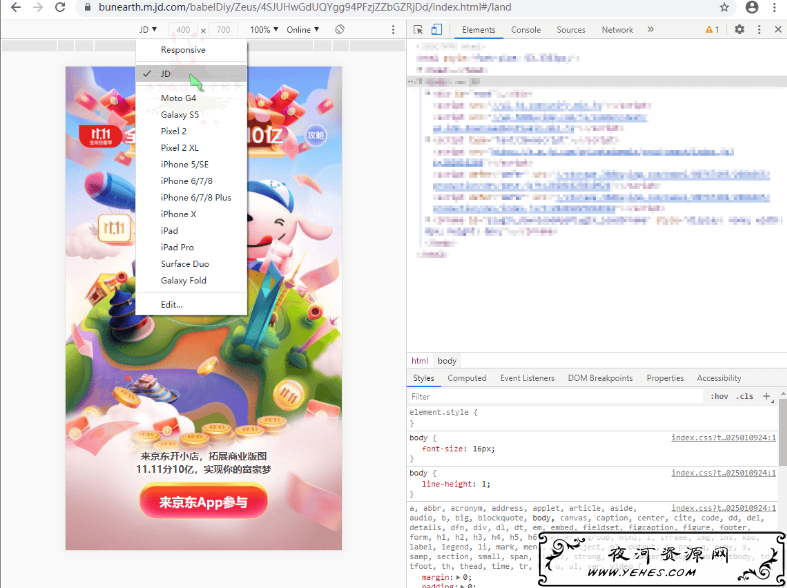Image resolution: width=787 pixels, height=588 pixels.
Task: Open device toolbar more options menu
Action: [x=393, y=30]
